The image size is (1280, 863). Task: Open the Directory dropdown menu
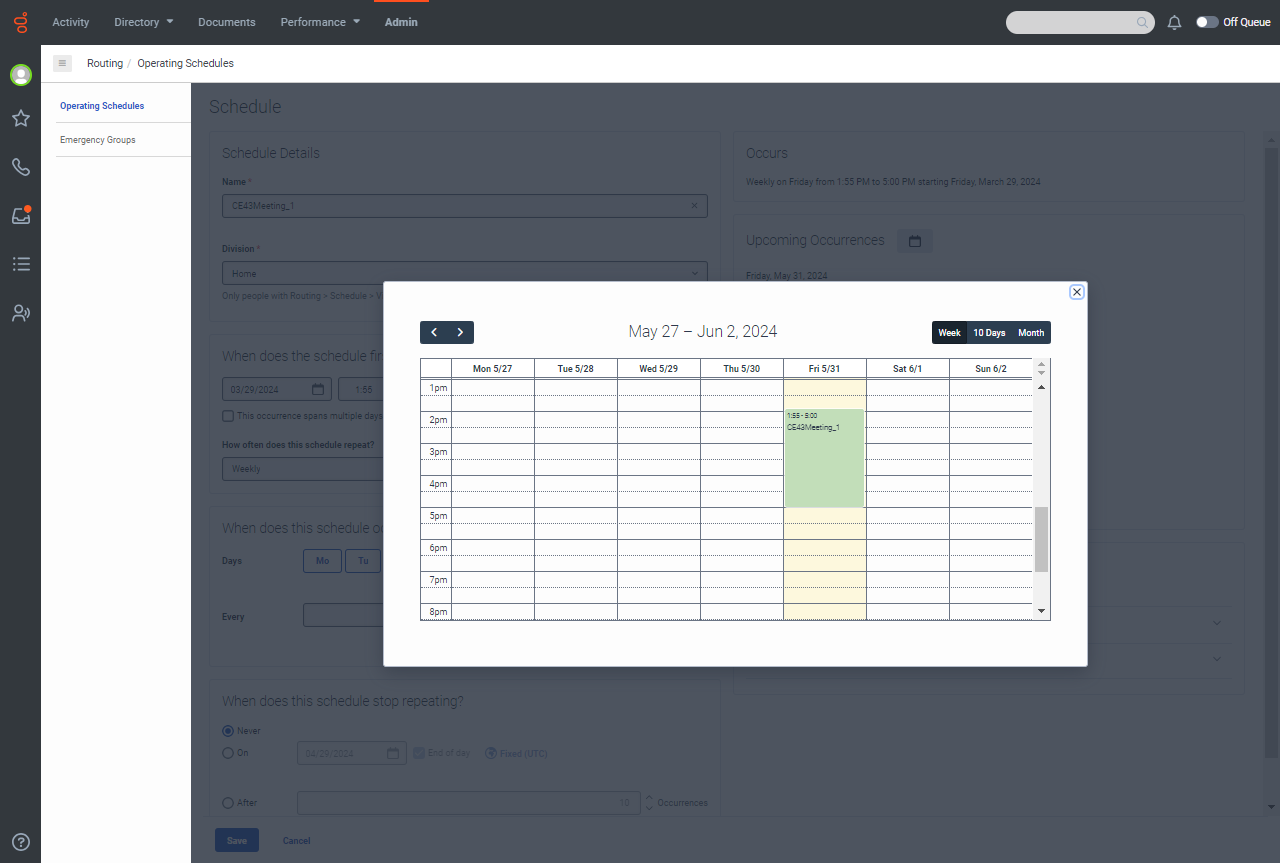[143, 22]
